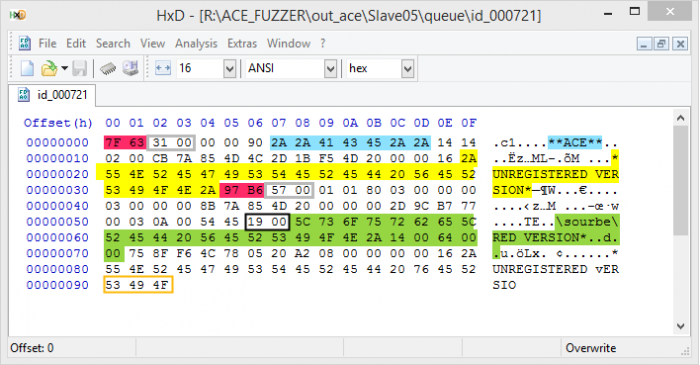
Task: Click offset row 00000080
Action: pos(57,270)
